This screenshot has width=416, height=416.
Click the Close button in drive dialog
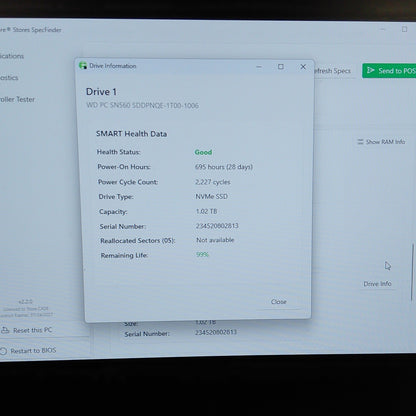(x=279, y=302)
